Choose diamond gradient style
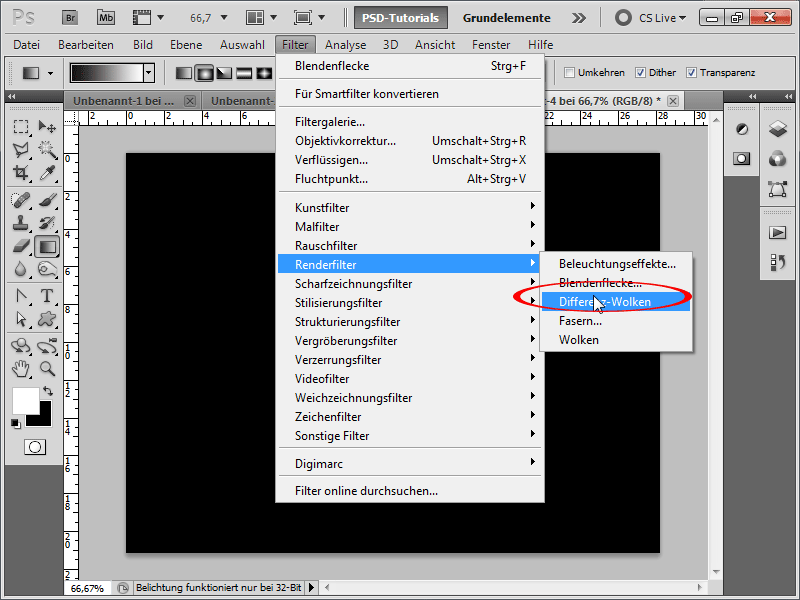This screenshot has height=600, width=800. 264,73
